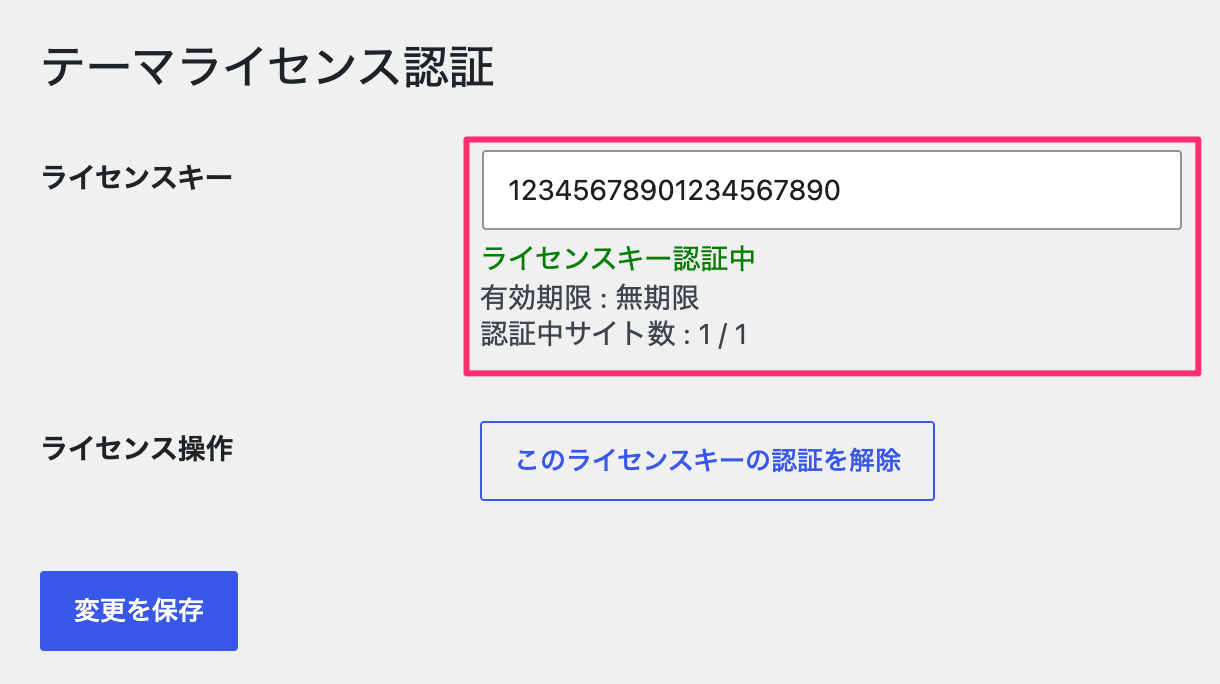Click the 認証中サイト数 : 1 / 1 line
This screenshot has width=1220, height=684.
point(615,334)
